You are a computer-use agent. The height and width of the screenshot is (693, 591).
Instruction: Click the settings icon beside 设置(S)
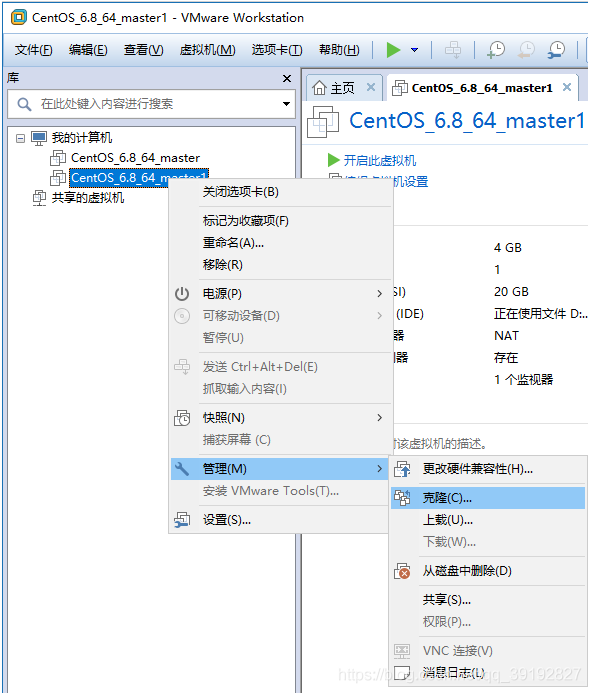(x=182, y=520)
